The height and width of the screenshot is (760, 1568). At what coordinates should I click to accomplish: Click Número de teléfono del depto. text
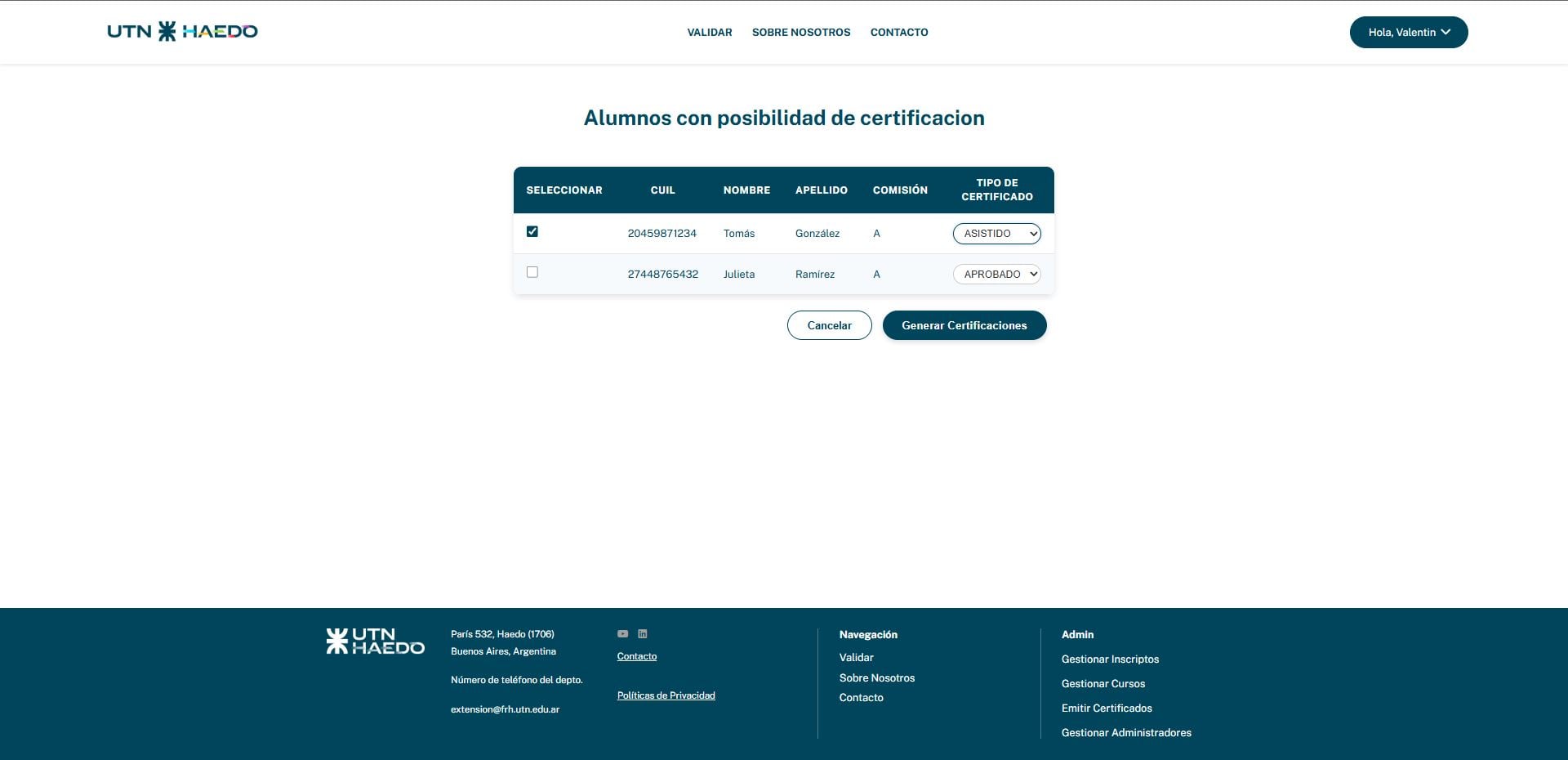[517, 680]
